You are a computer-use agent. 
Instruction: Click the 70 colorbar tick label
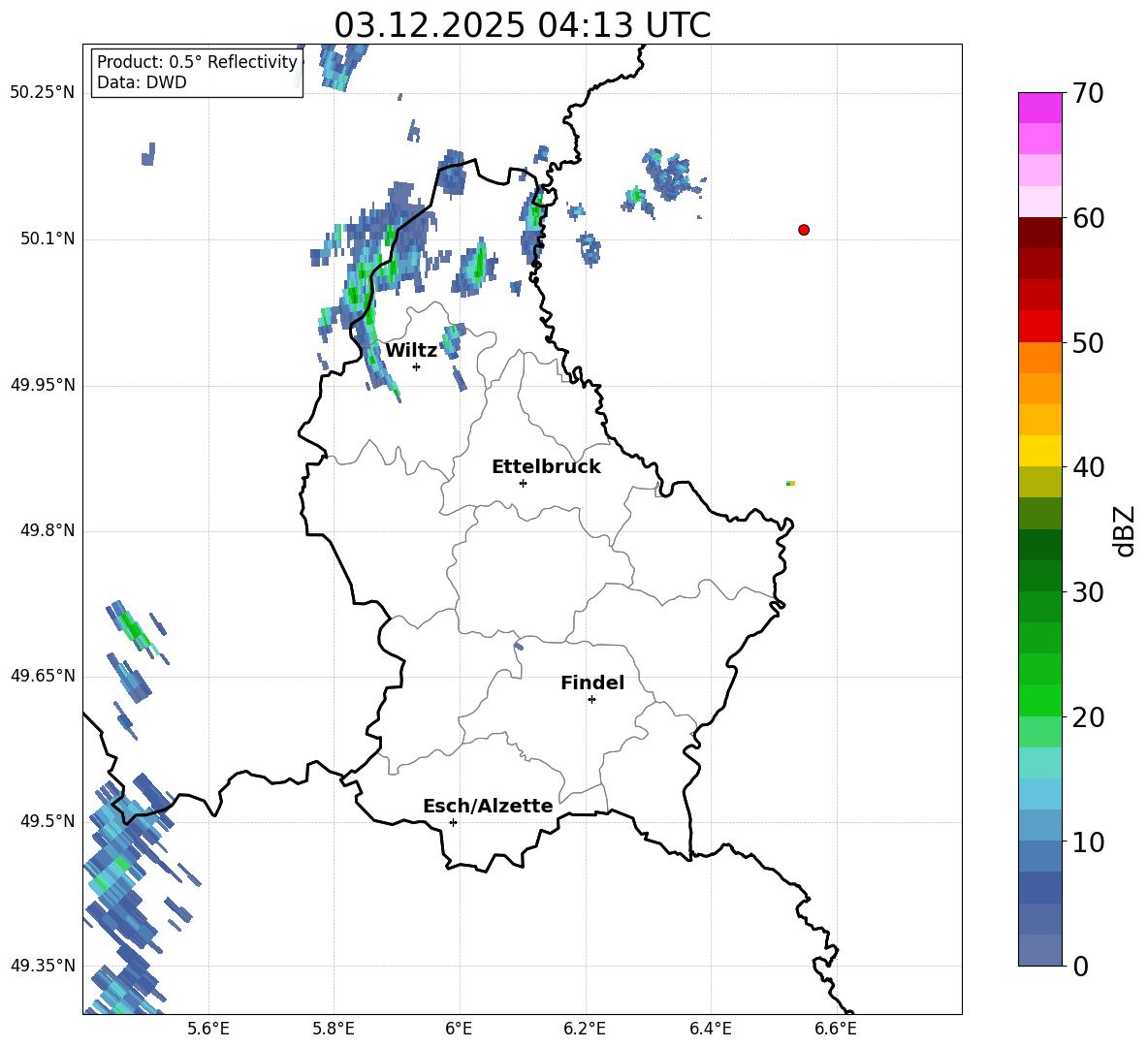click(1088, 93)
